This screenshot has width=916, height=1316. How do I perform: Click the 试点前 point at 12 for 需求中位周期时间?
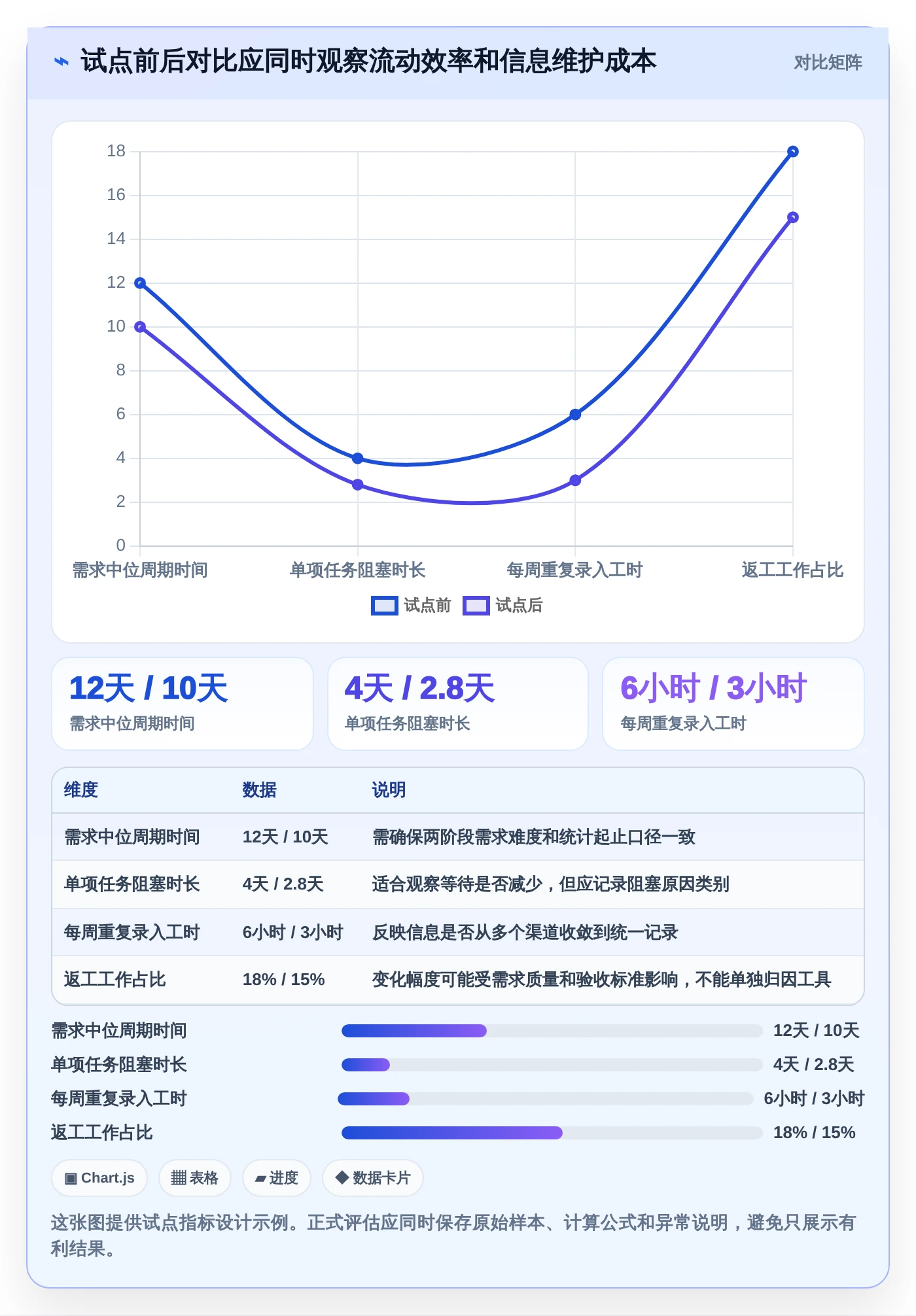click(140, 283)
